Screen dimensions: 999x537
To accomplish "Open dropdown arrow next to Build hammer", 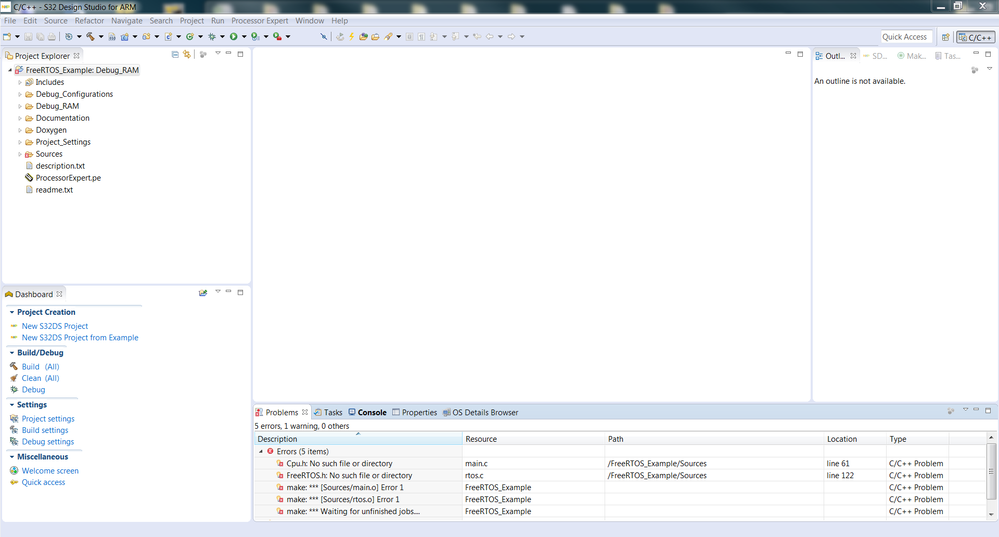I will point(101,36).
